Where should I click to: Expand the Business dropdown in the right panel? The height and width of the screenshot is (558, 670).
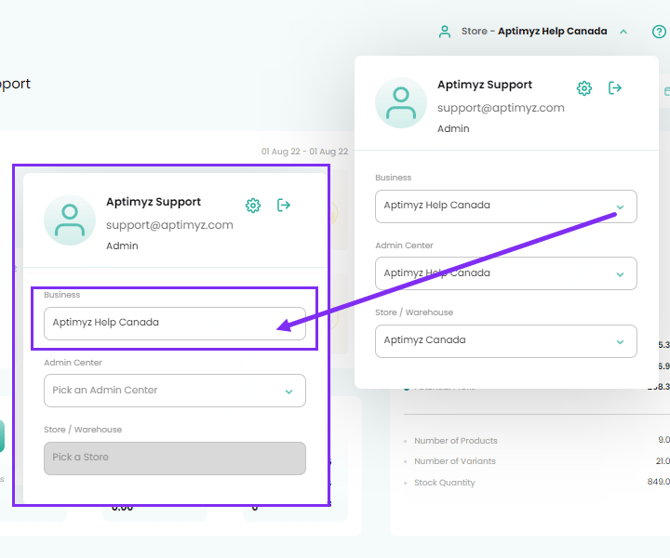[x=505, y=206]
